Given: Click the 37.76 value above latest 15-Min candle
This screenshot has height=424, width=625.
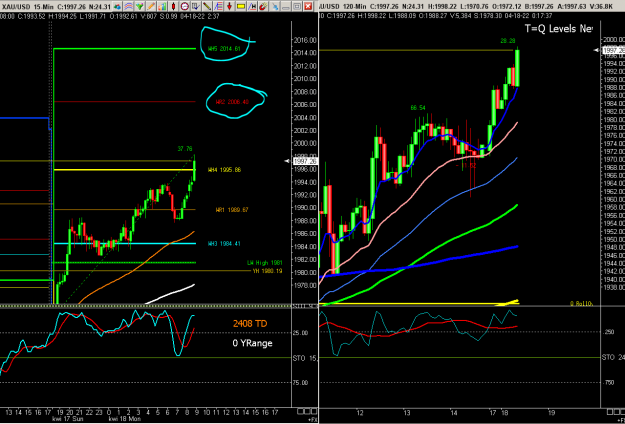Looking at the screenshot, I should (185, 149).
